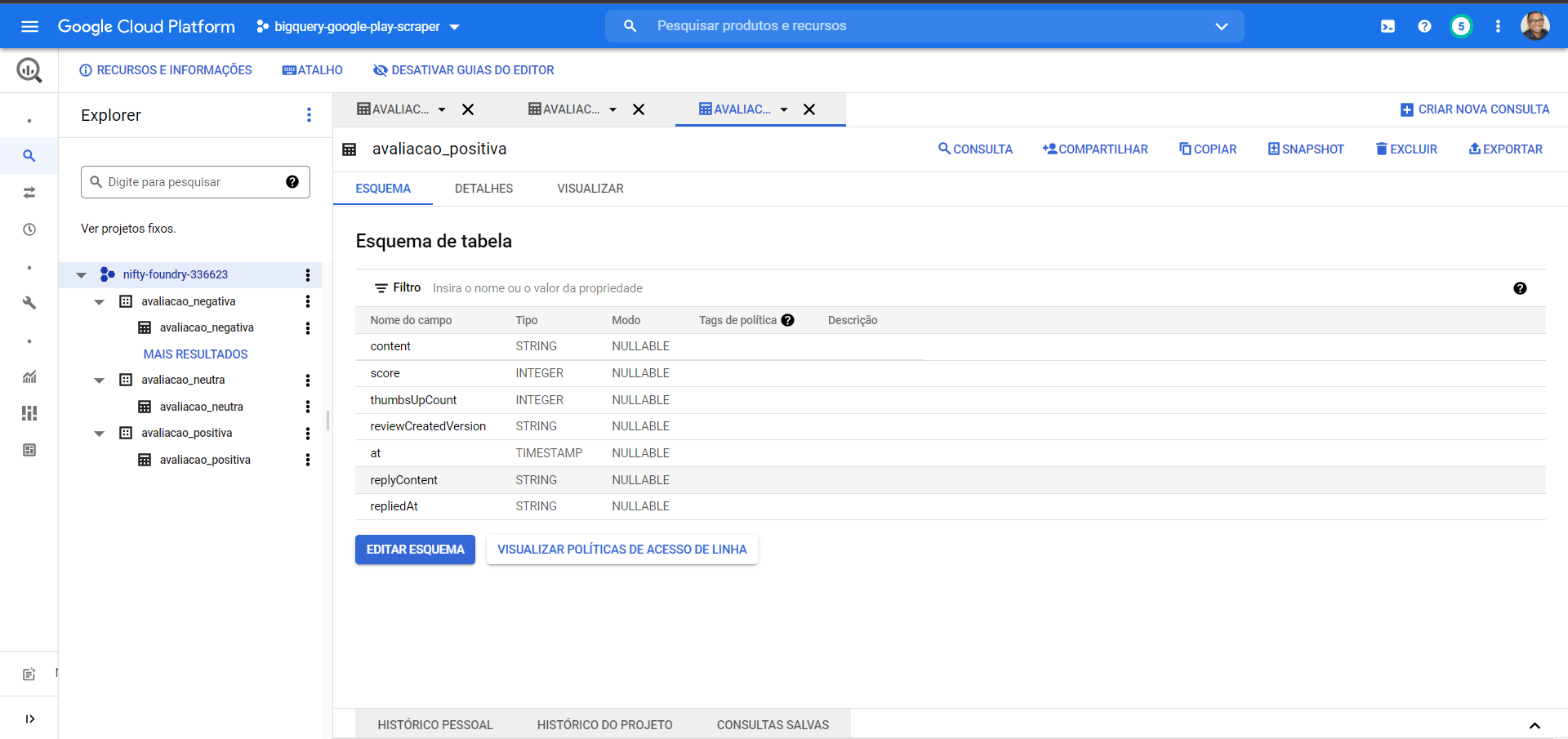Open the capacity management grid icon in sidebar
This screenshot has height=739, width=1568.
point(29,413)
